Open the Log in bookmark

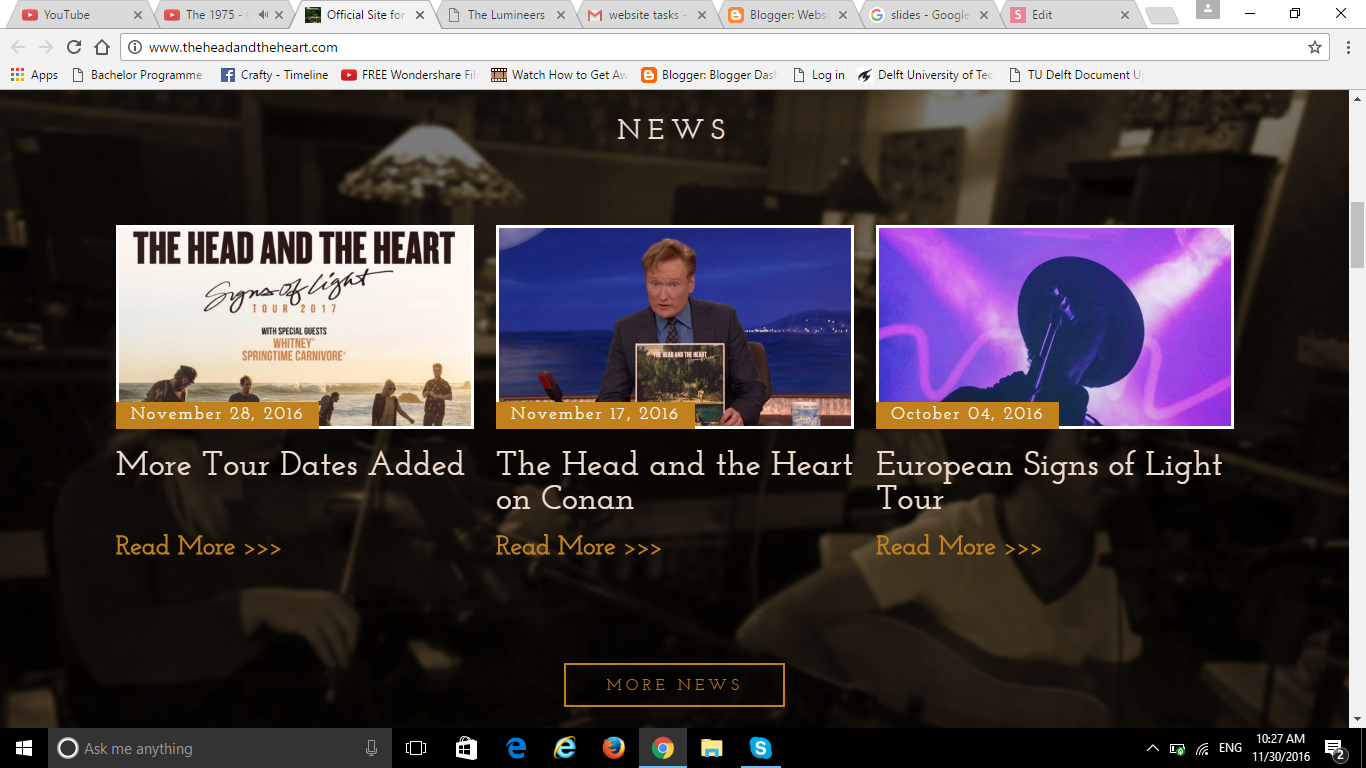[818, 75]
